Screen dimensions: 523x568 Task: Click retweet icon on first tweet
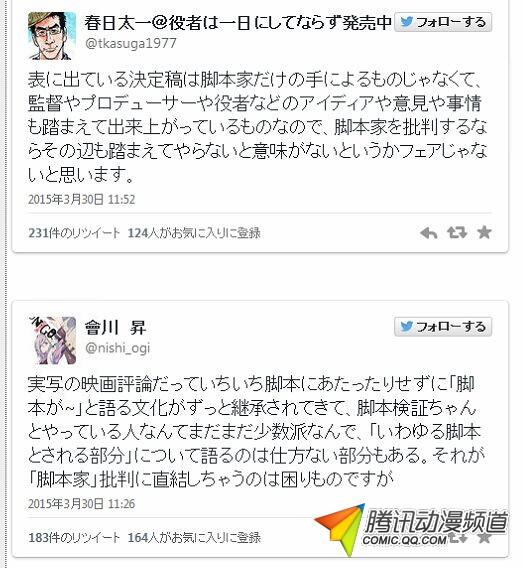[x=457, y=233]
